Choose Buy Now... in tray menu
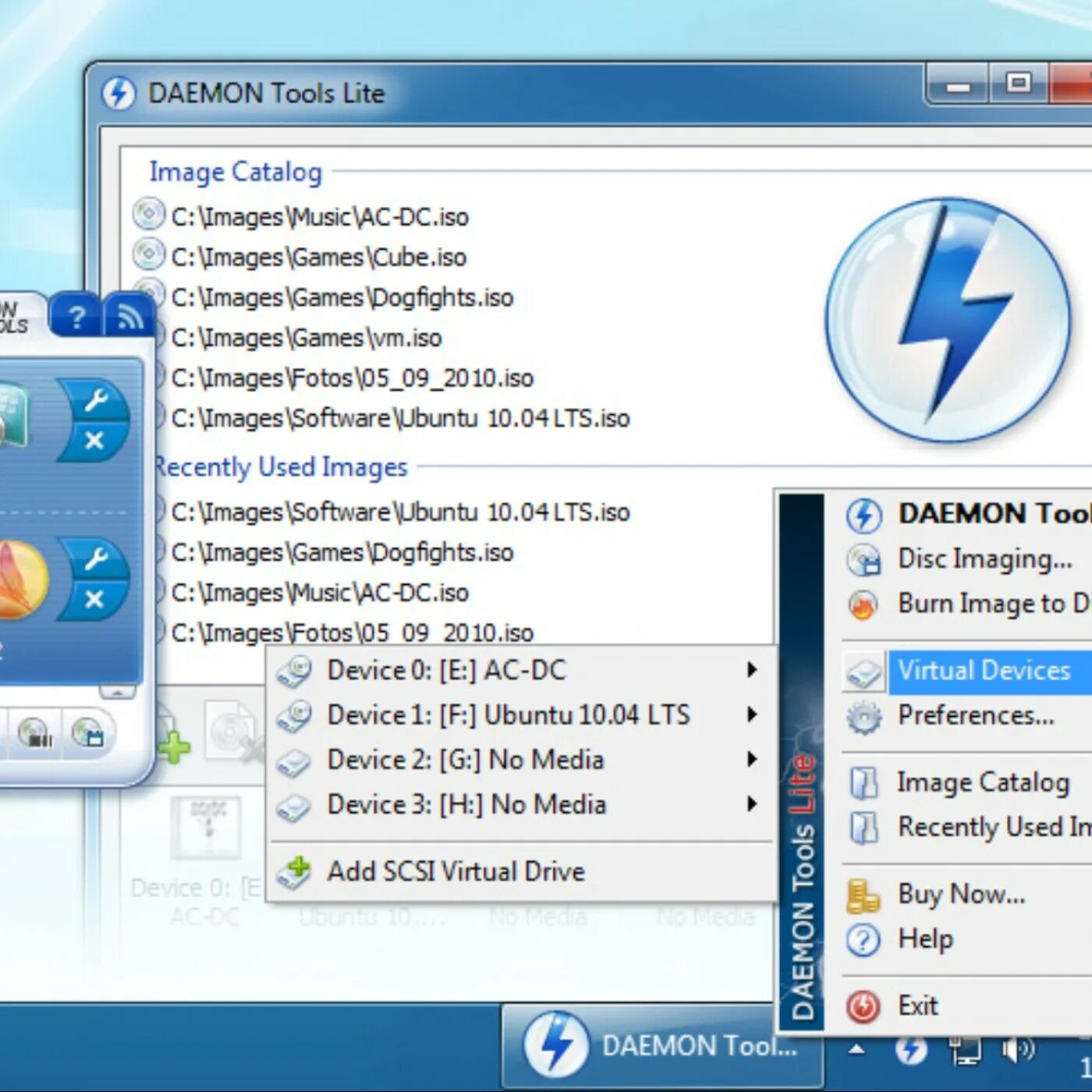1092x1092 pixels. 966,894
